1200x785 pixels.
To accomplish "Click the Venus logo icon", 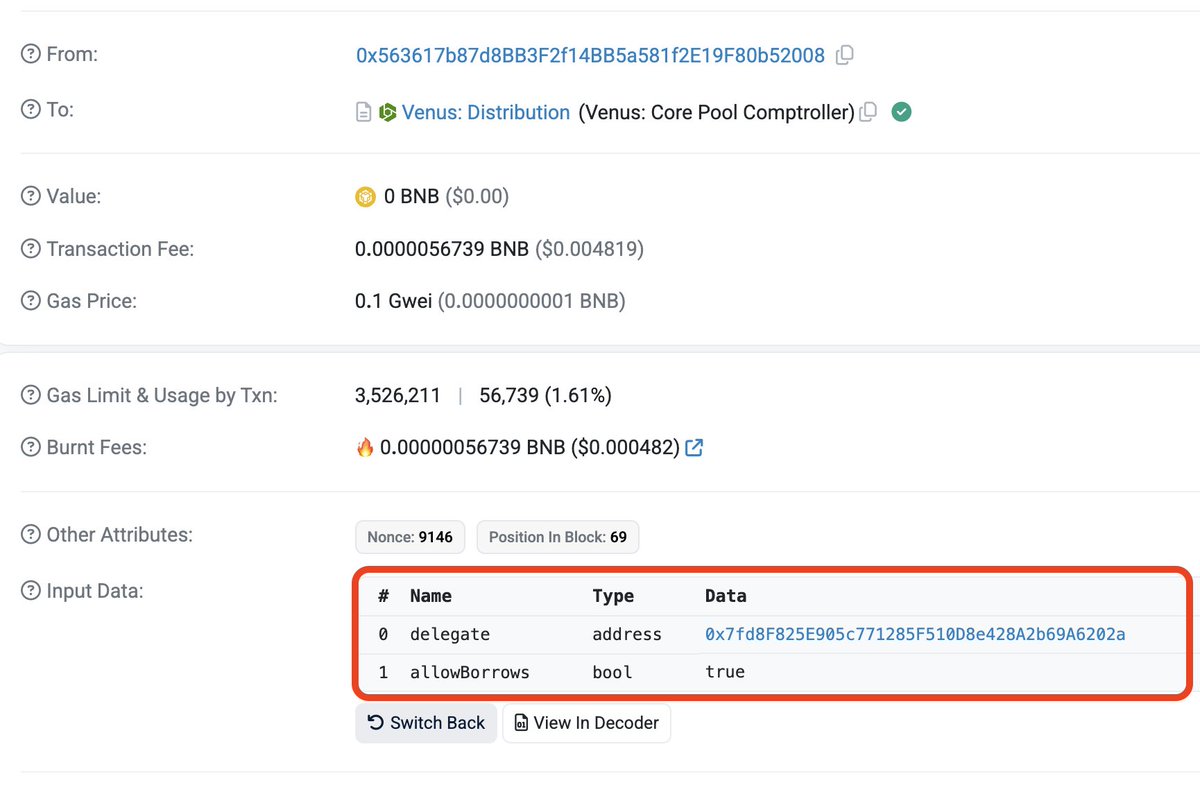I will [388, 113].
